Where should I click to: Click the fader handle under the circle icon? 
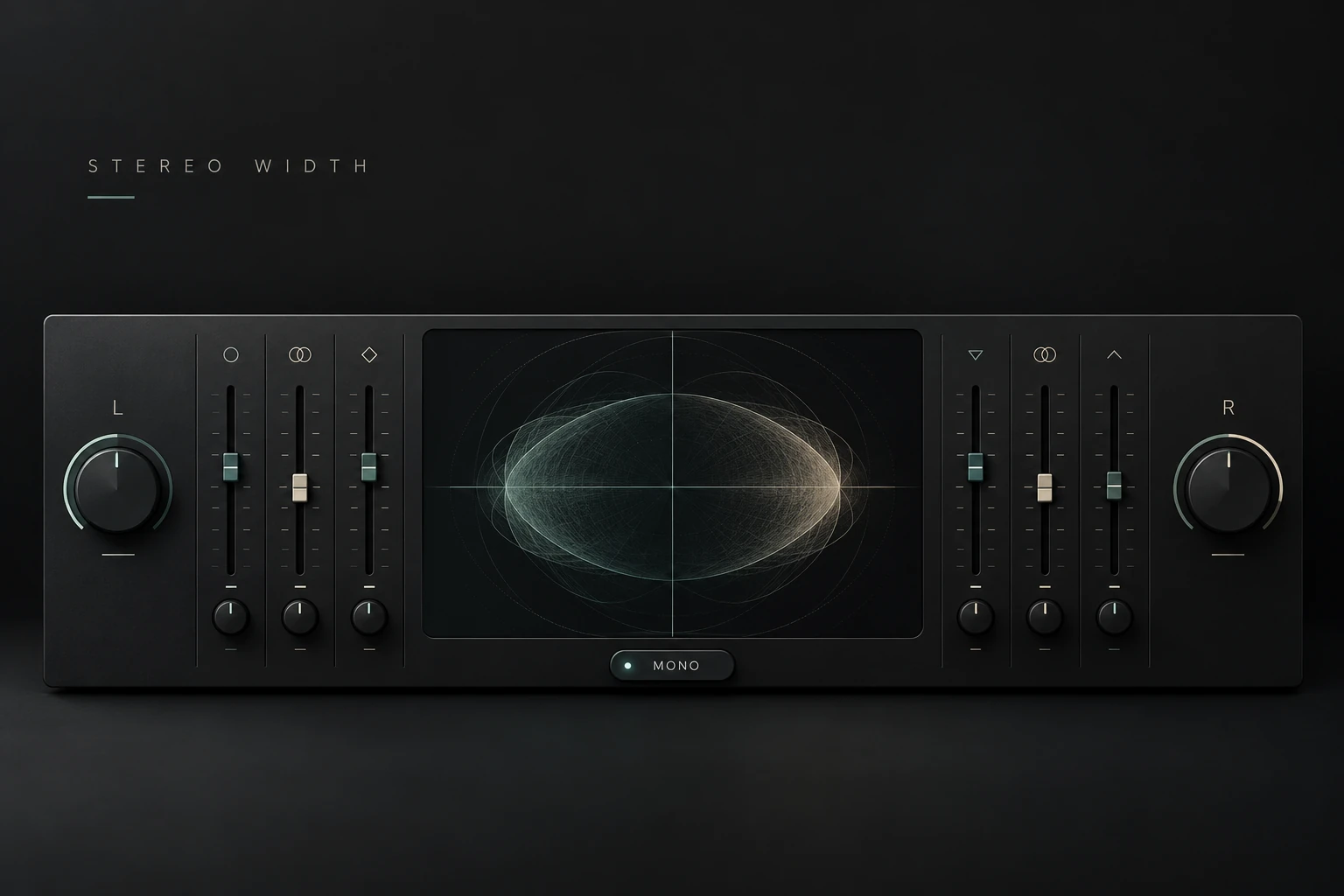[x=231, y=467]
